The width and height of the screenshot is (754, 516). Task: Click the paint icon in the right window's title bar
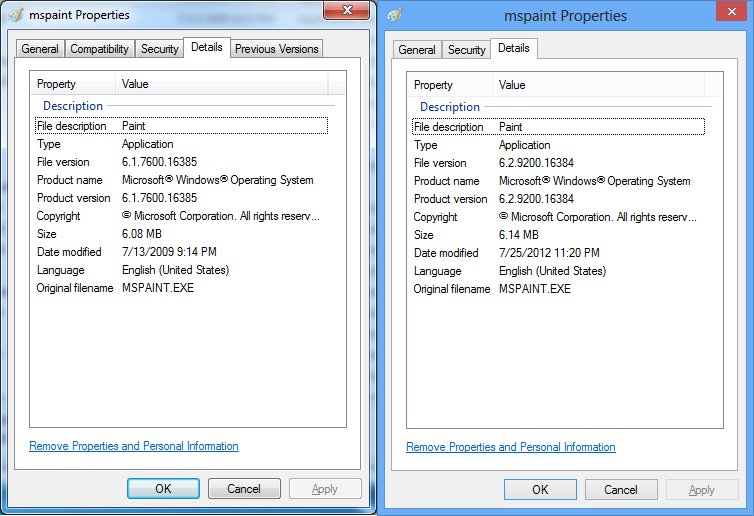pos(395,15)
